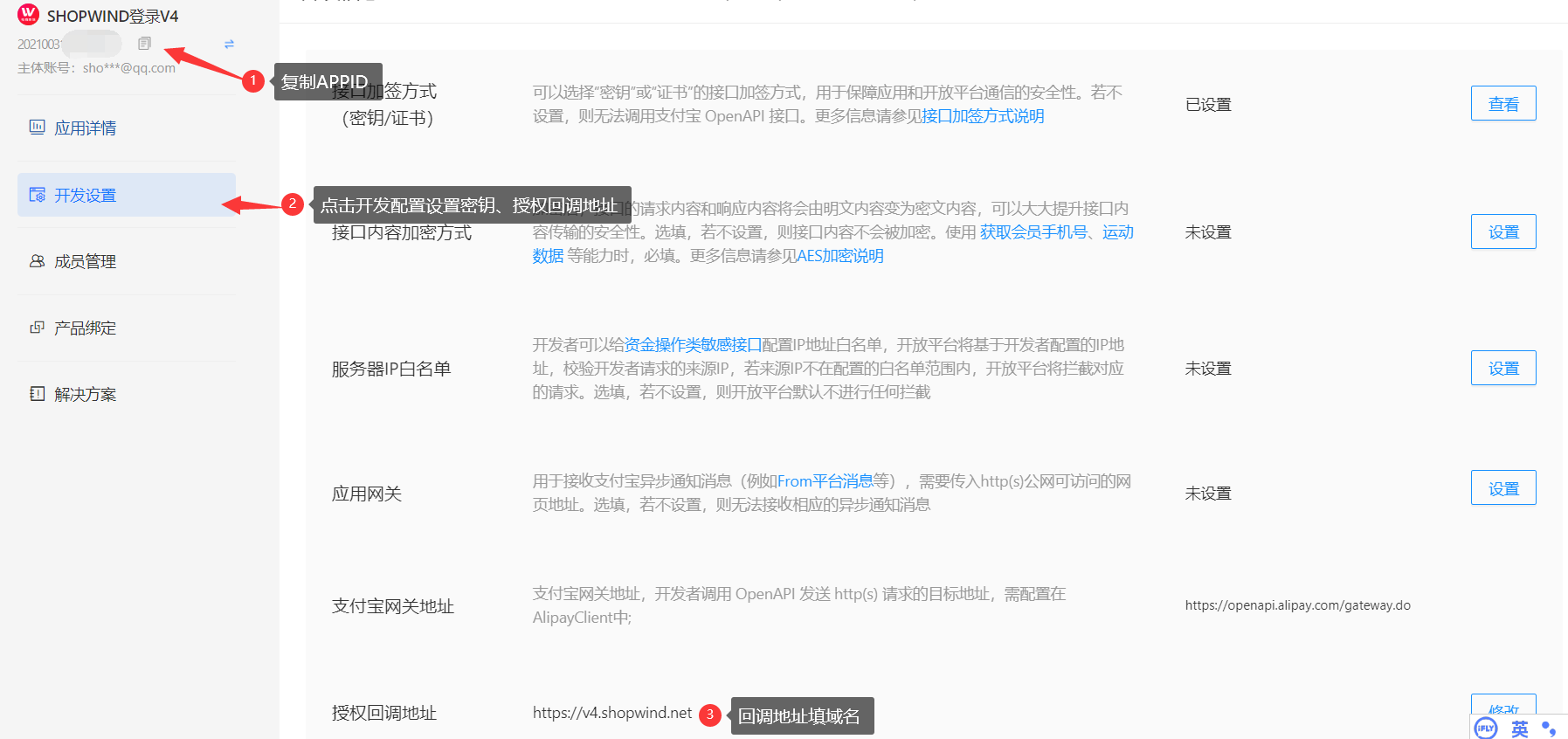The height and width of the screenshot is (739, 1568).
Task: Click the 应用网关 row label
Action: 367,494
